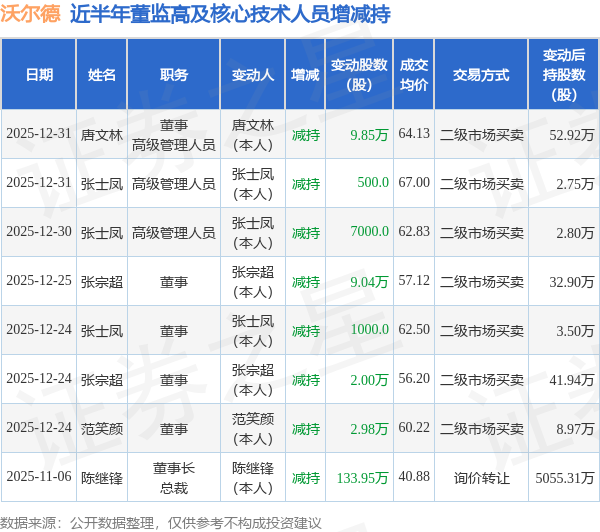Click the name 陈继锋 in the 姓名 column
The image size is (600, 532).
102,478
